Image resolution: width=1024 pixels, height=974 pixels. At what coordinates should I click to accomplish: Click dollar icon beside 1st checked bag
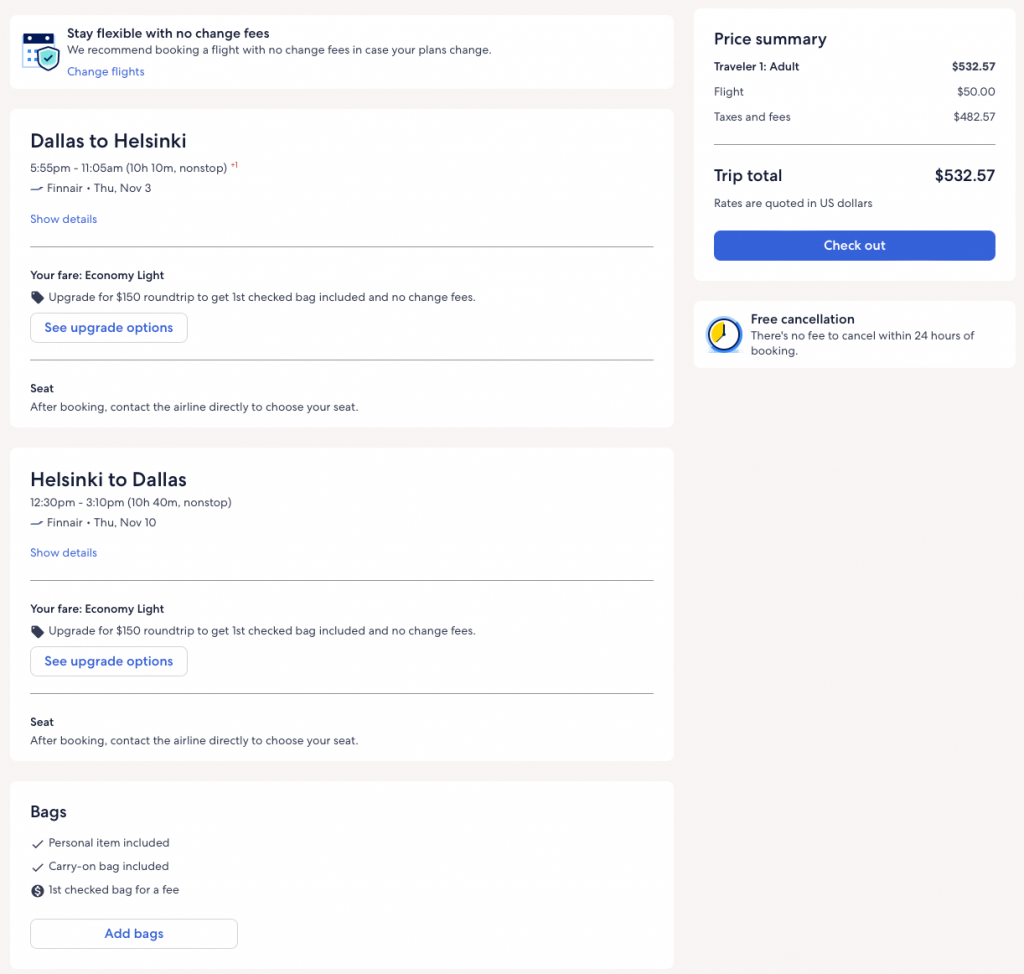[x=38, y=890]
